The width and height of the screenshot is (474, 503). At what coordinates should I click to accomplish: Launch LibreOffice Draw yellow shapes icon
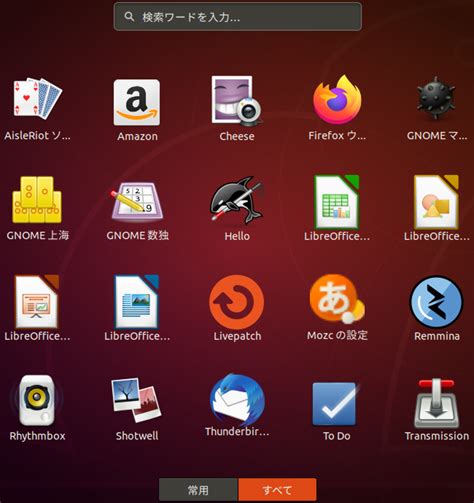(436, 202)
